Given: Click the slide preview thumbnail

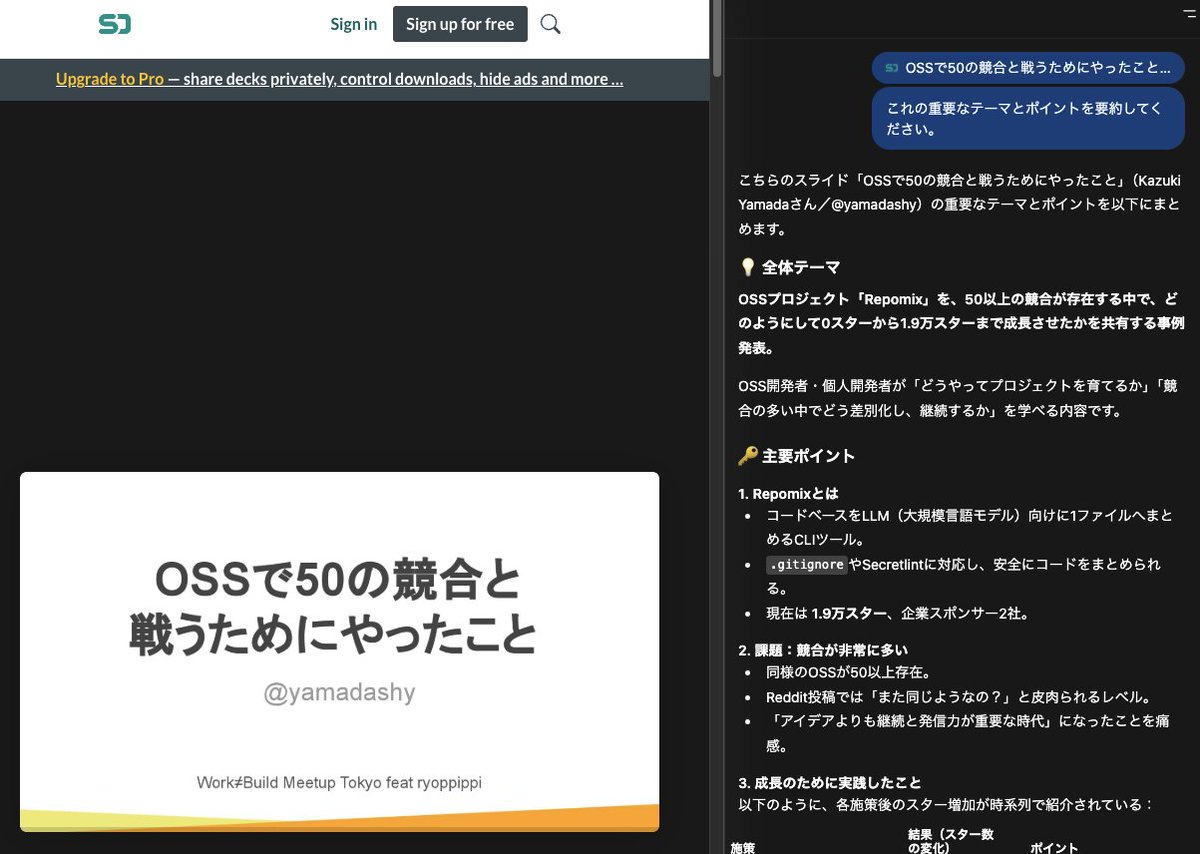Looking at the screenshot, I should (x=339, y=651).
